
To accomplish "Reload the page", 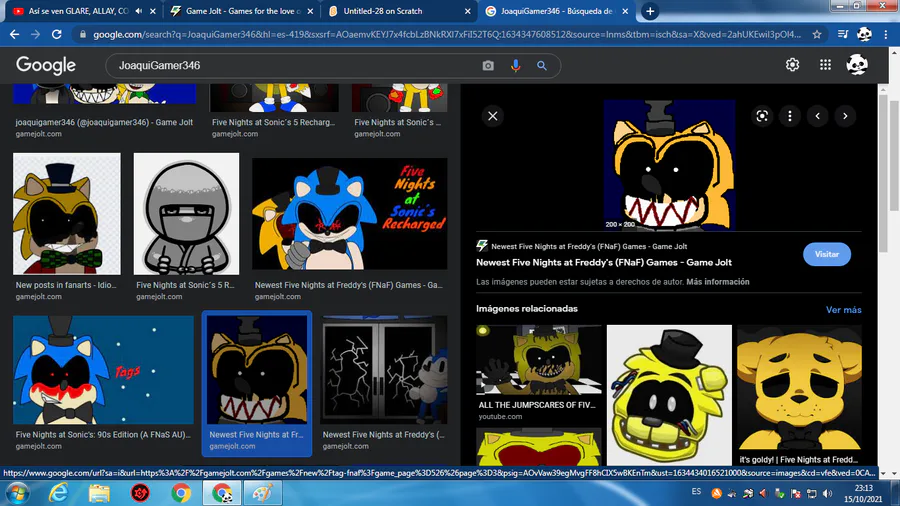I will point(56,34).
